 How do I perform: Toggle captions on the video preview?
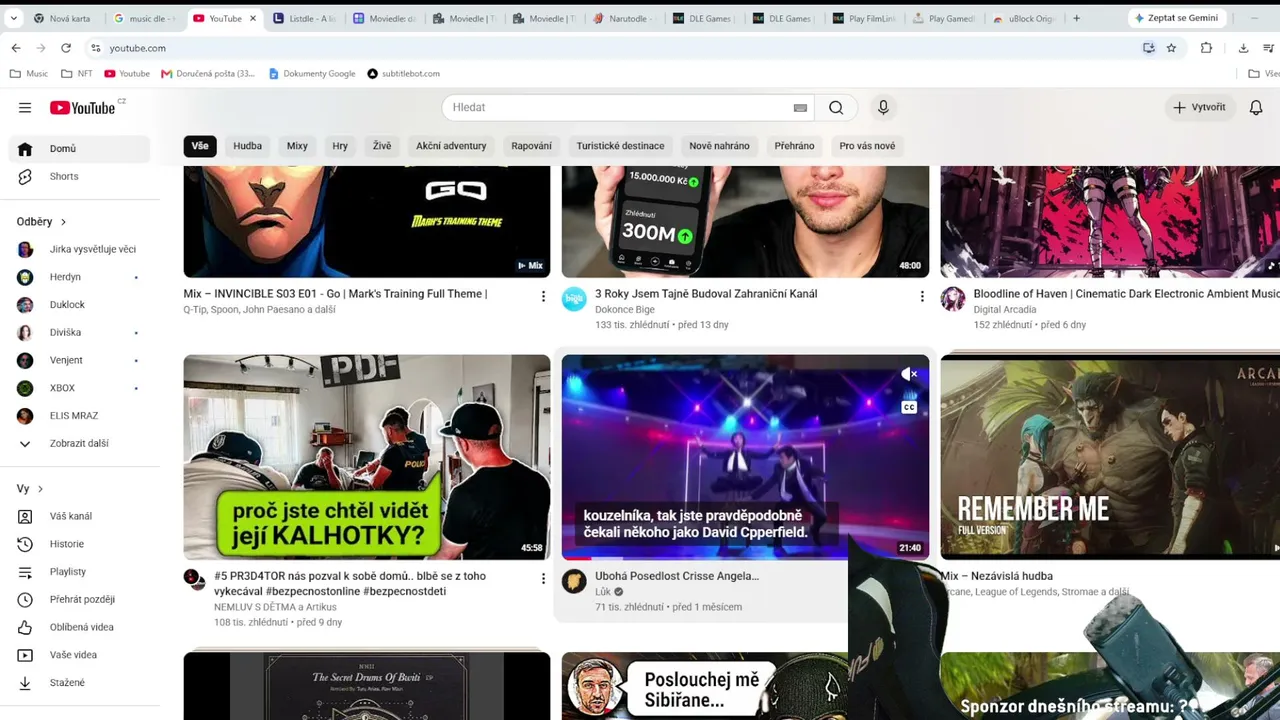click(x=909, y=406)
